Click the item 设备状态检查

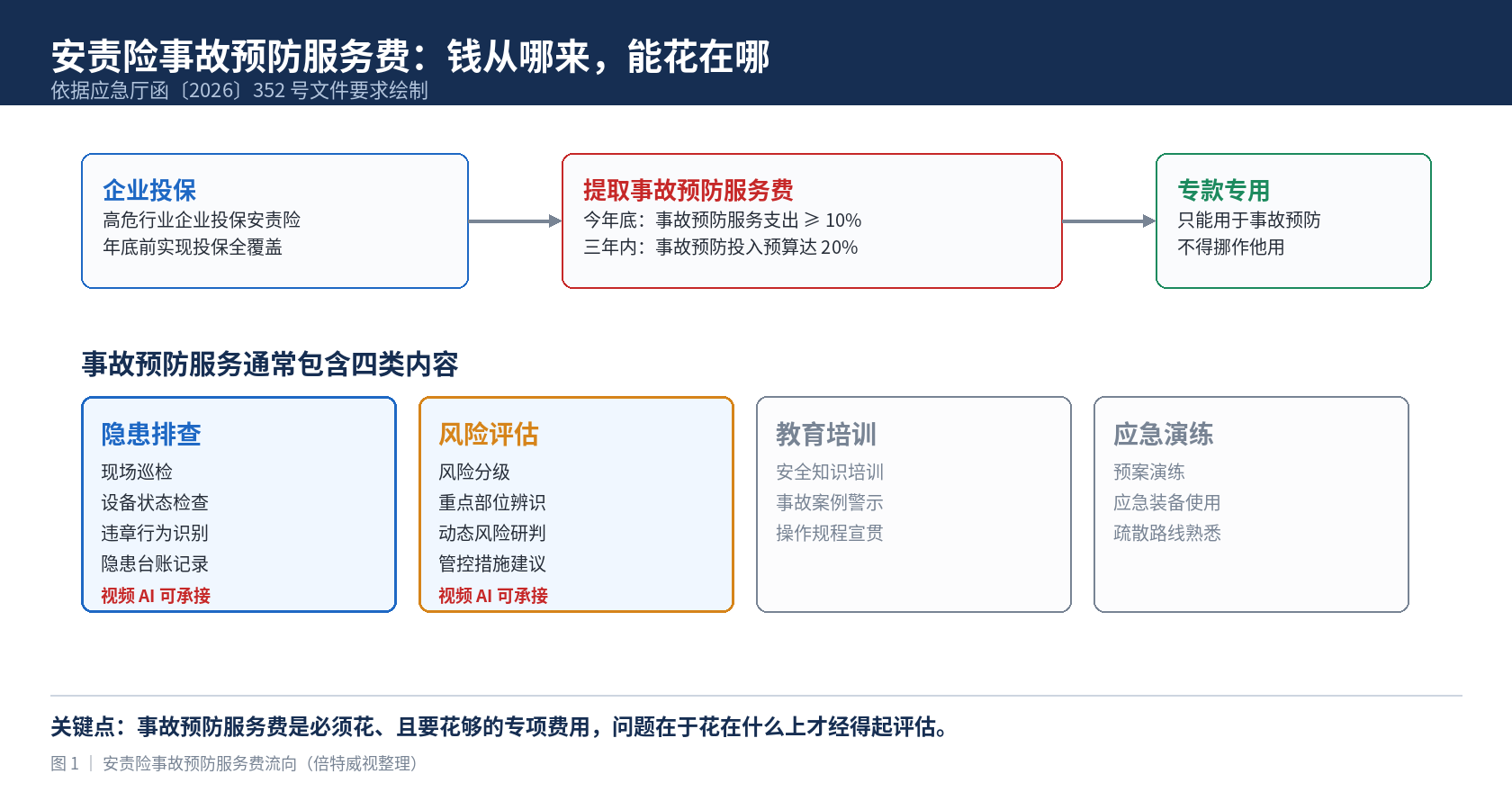pos(155,502)
